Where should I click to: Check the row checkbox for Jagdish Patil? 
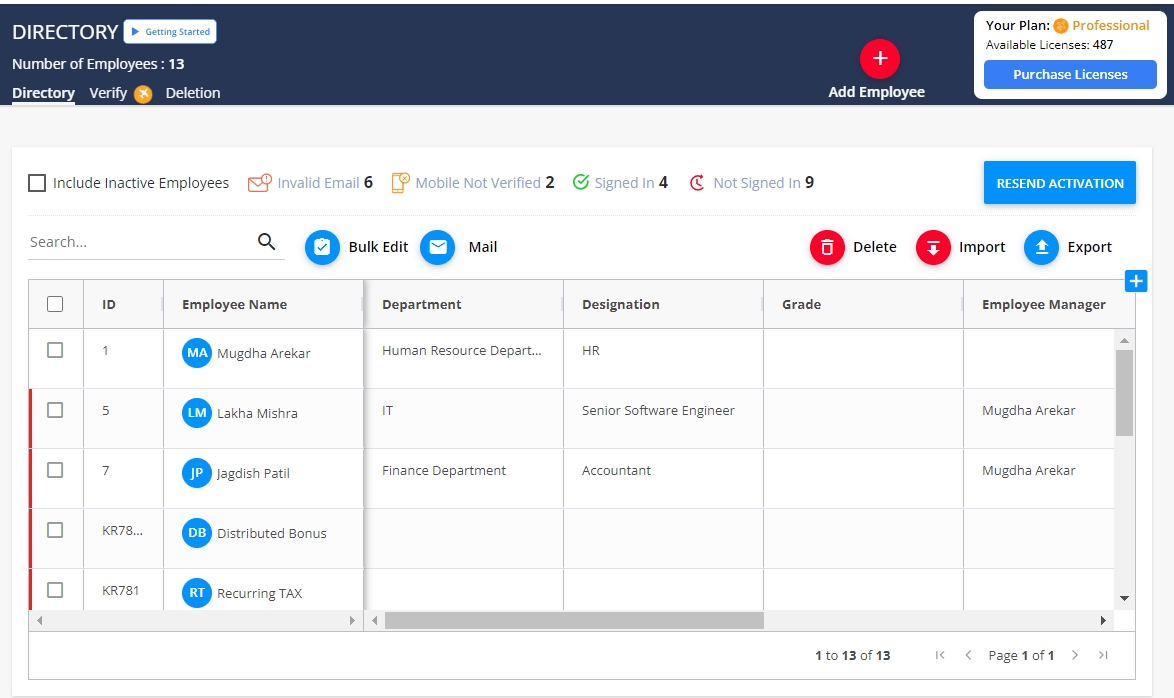point(55,470)
